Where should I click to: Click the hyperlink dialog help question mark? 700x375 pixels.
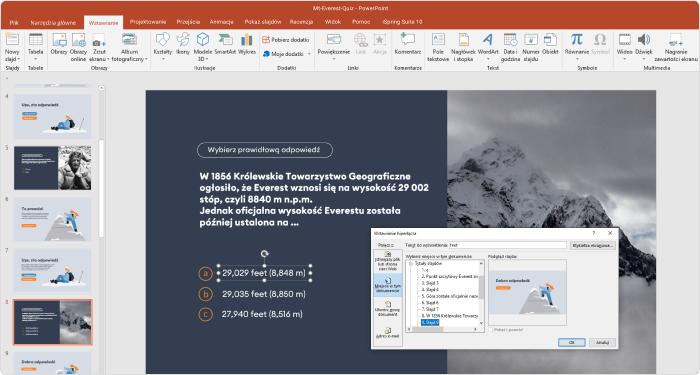594,233
